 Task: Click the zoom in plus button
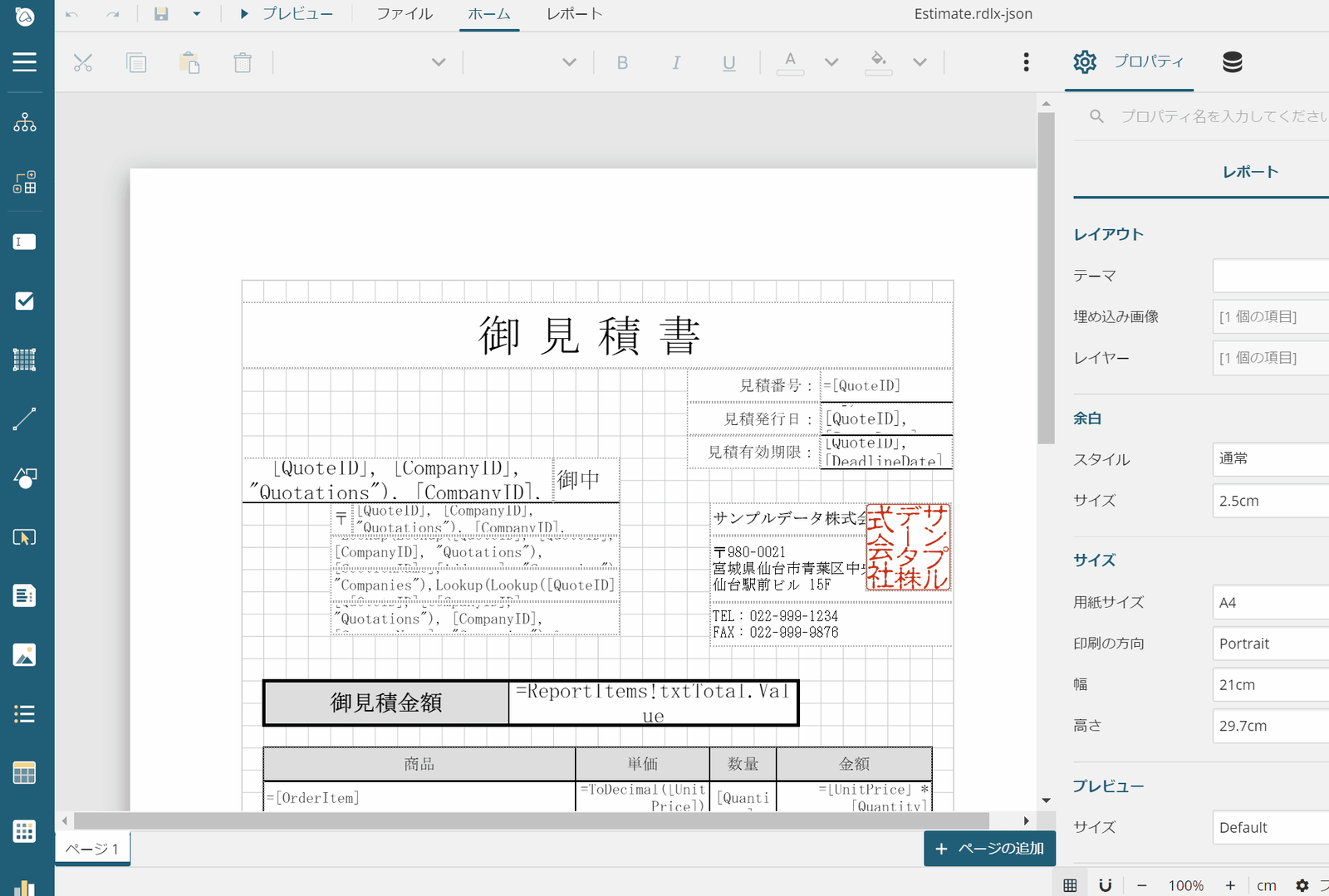[1230, 885]
